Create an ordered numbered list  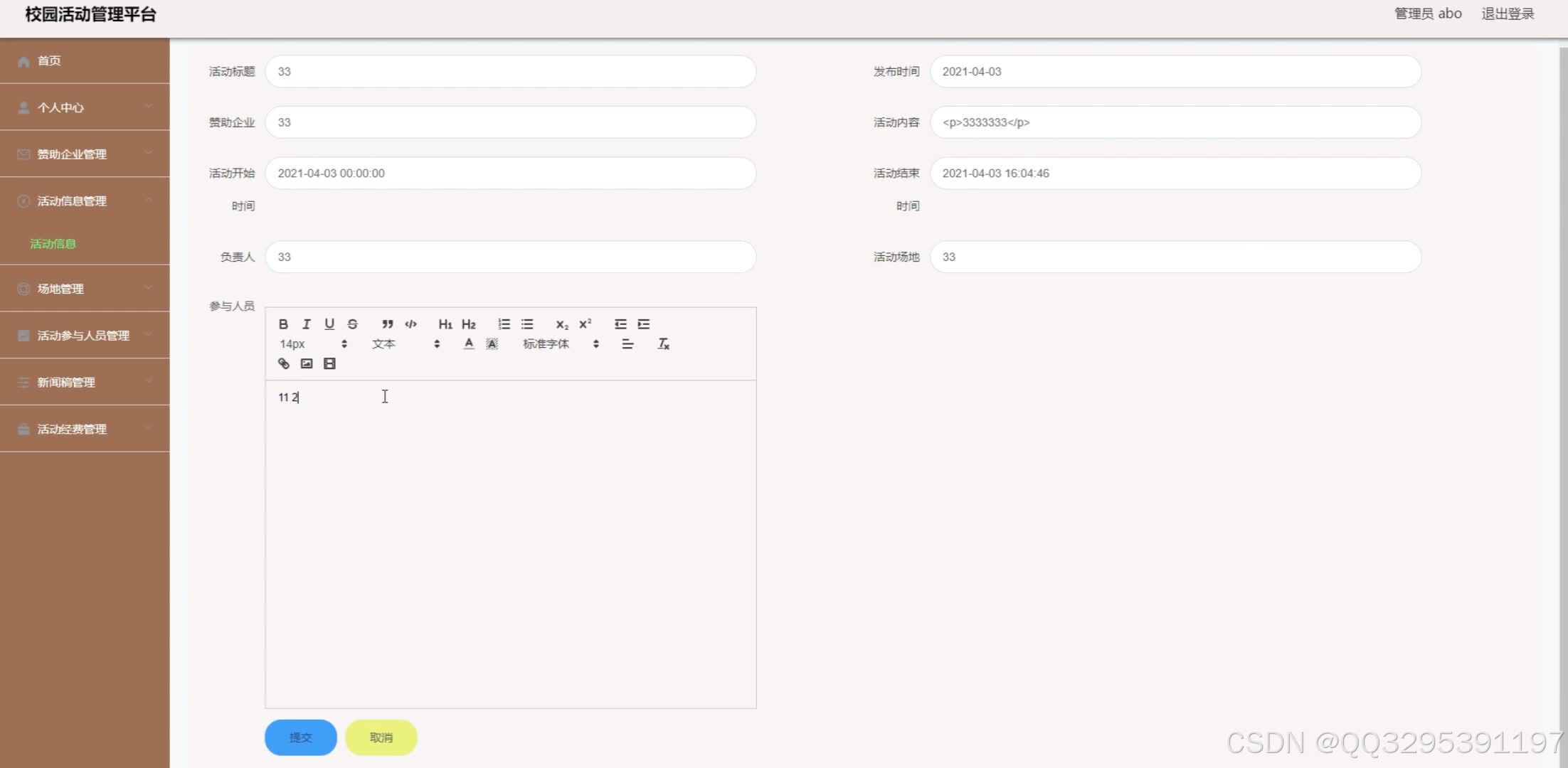tap(504, 324)
